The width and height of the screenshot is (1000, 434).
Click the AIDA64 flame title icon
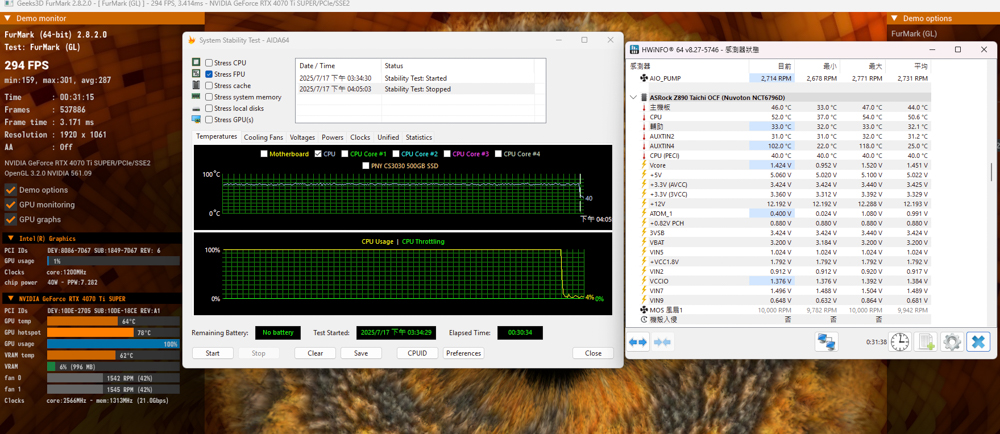point(191,40)
